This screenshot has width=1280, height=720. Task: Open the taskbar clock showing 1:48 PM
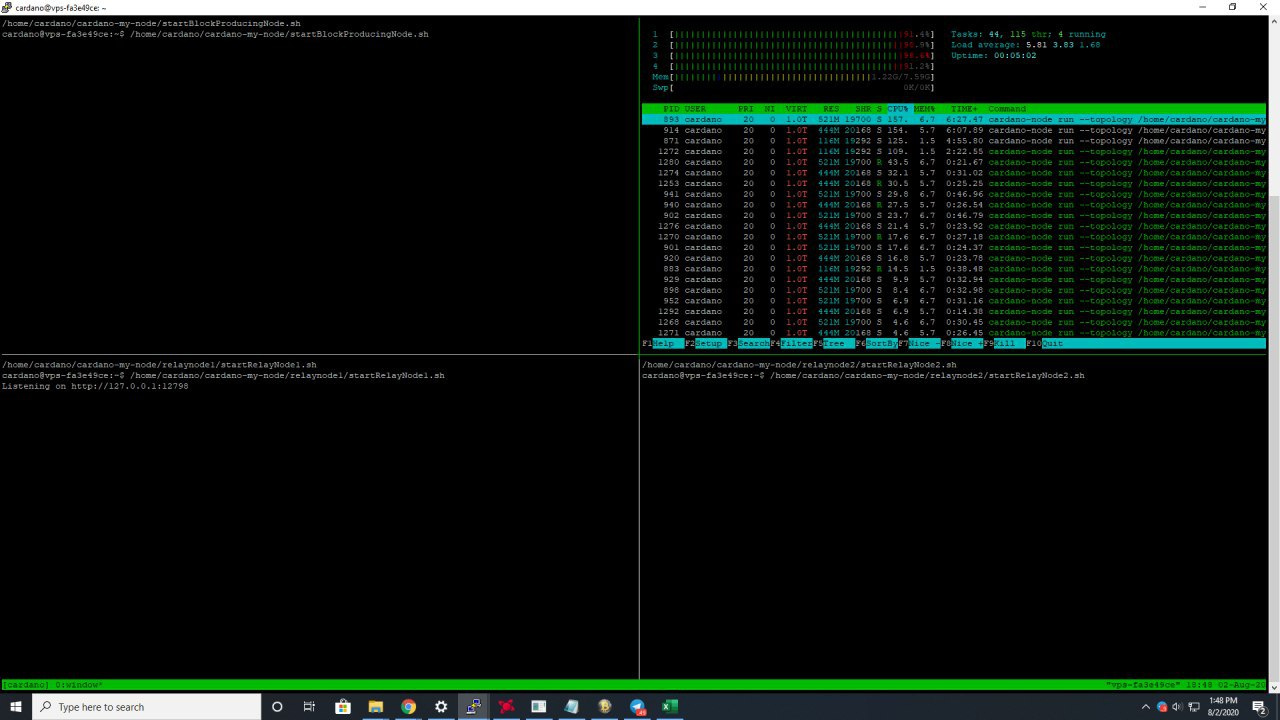[x=1223, y=706]
